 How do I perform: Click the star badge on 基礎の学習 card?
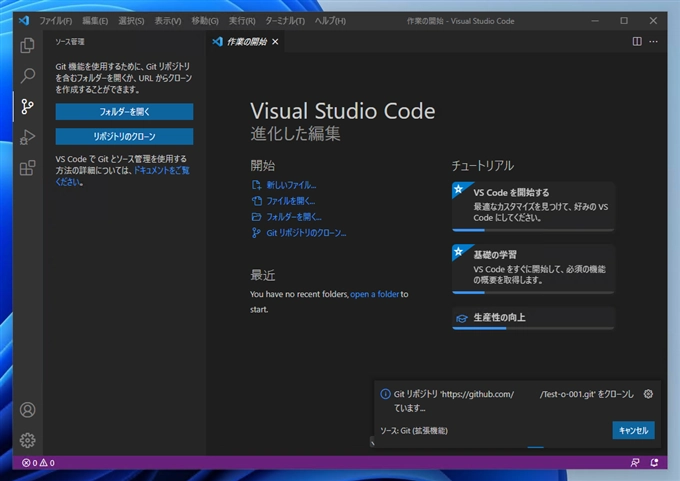[458, 252]
